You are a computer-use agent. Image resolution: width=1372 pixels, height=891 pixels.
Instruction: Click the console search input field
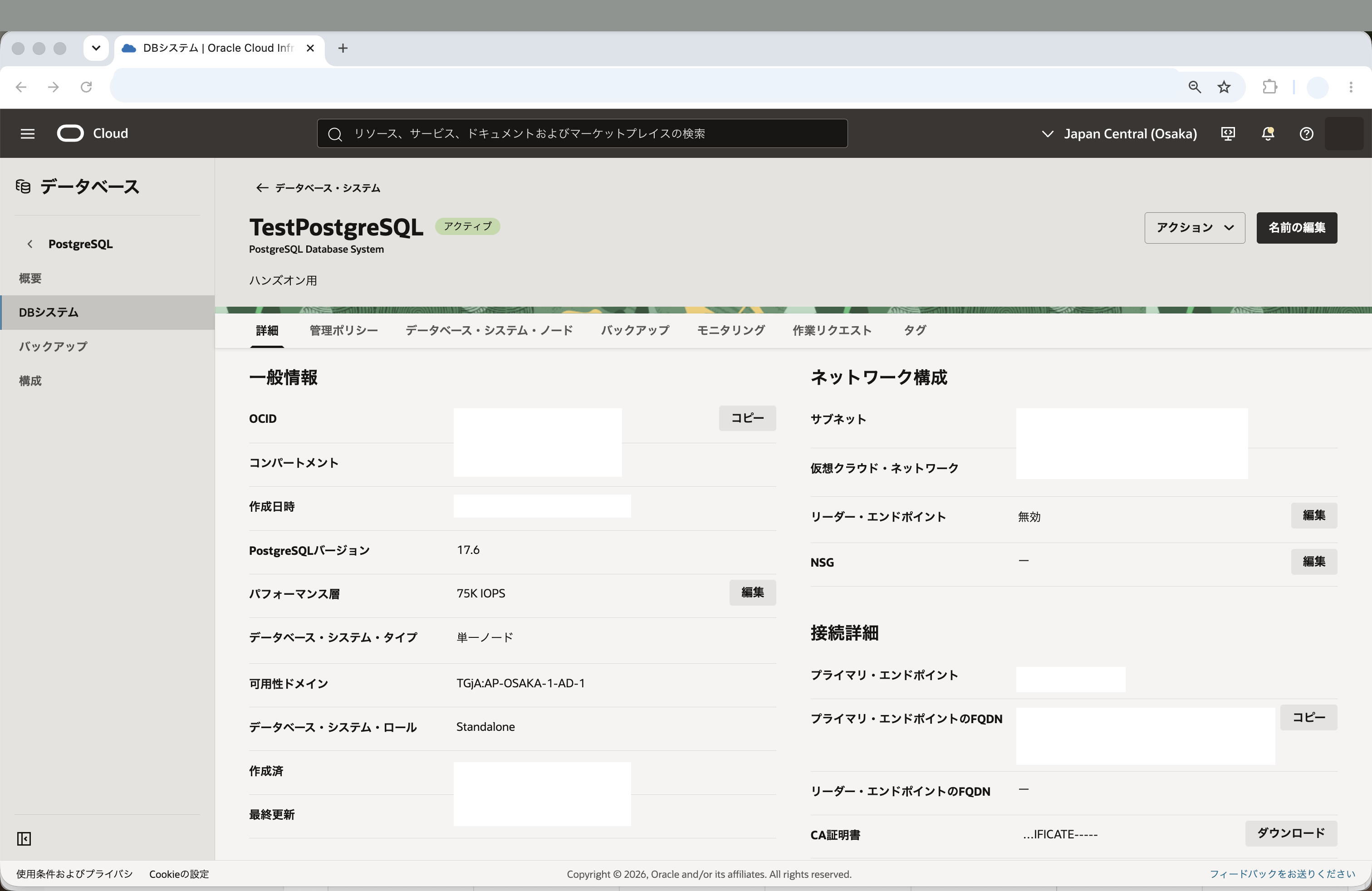point(582,134)
